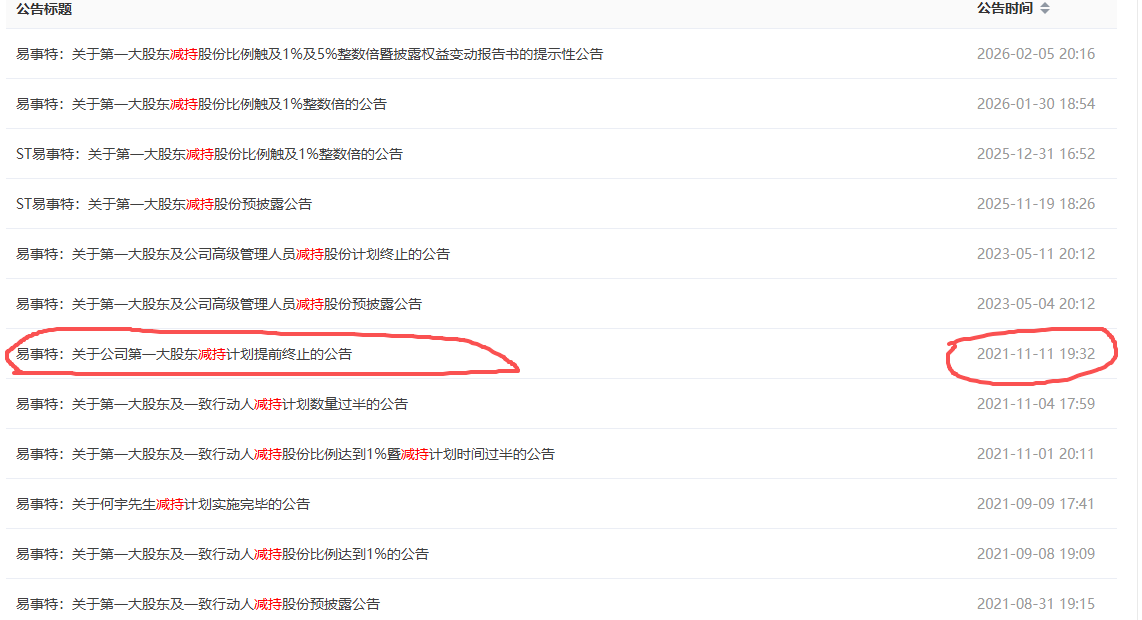
Task: Select the date 2023-05-11 20:12
Action: 1036,254
